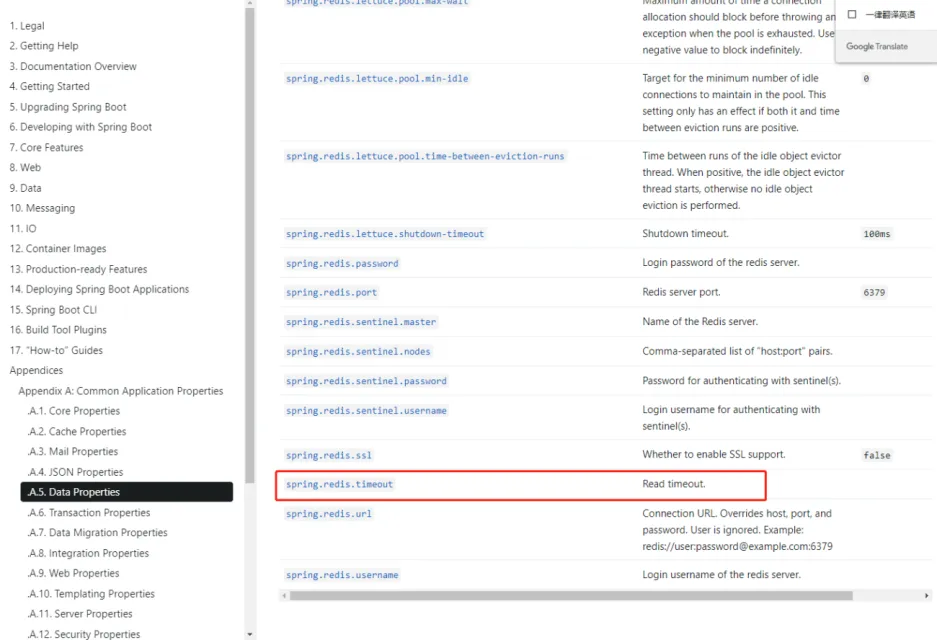The height and width of the screenshot is (640, 937).
Task: Open the 9. Data chapter
Action: pyautogui.click(x=26, y=188)
